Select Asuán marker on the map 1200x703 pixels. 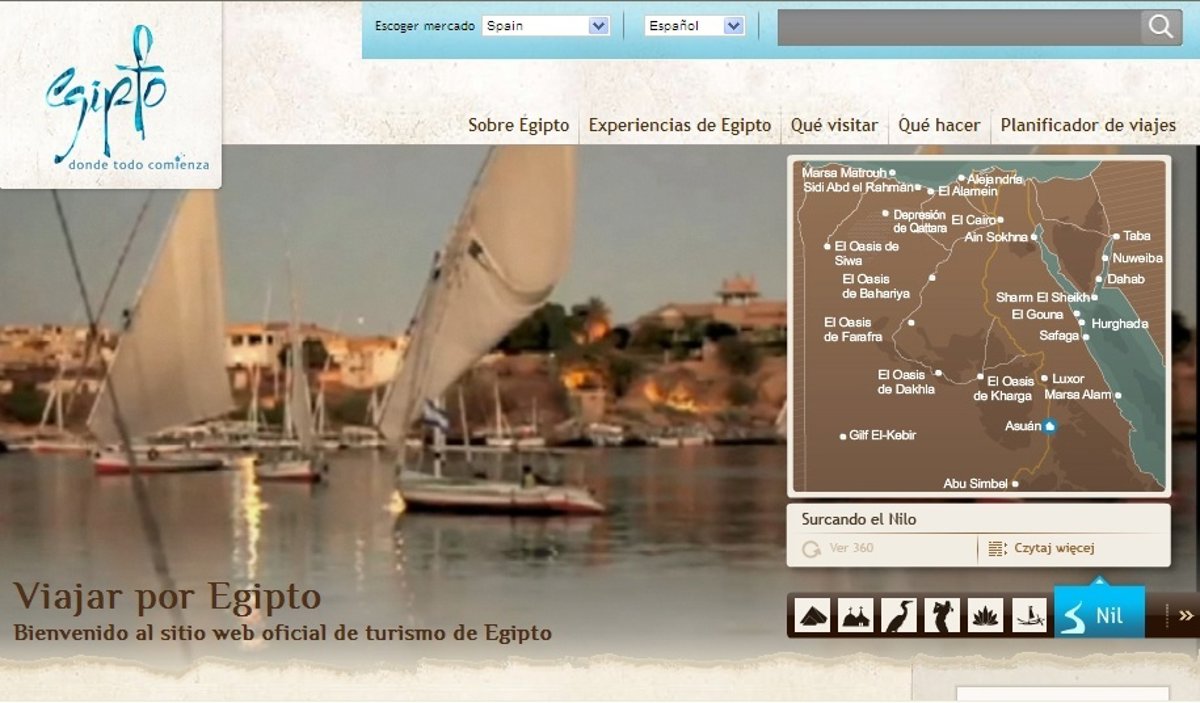click(x=1049, y=427)
